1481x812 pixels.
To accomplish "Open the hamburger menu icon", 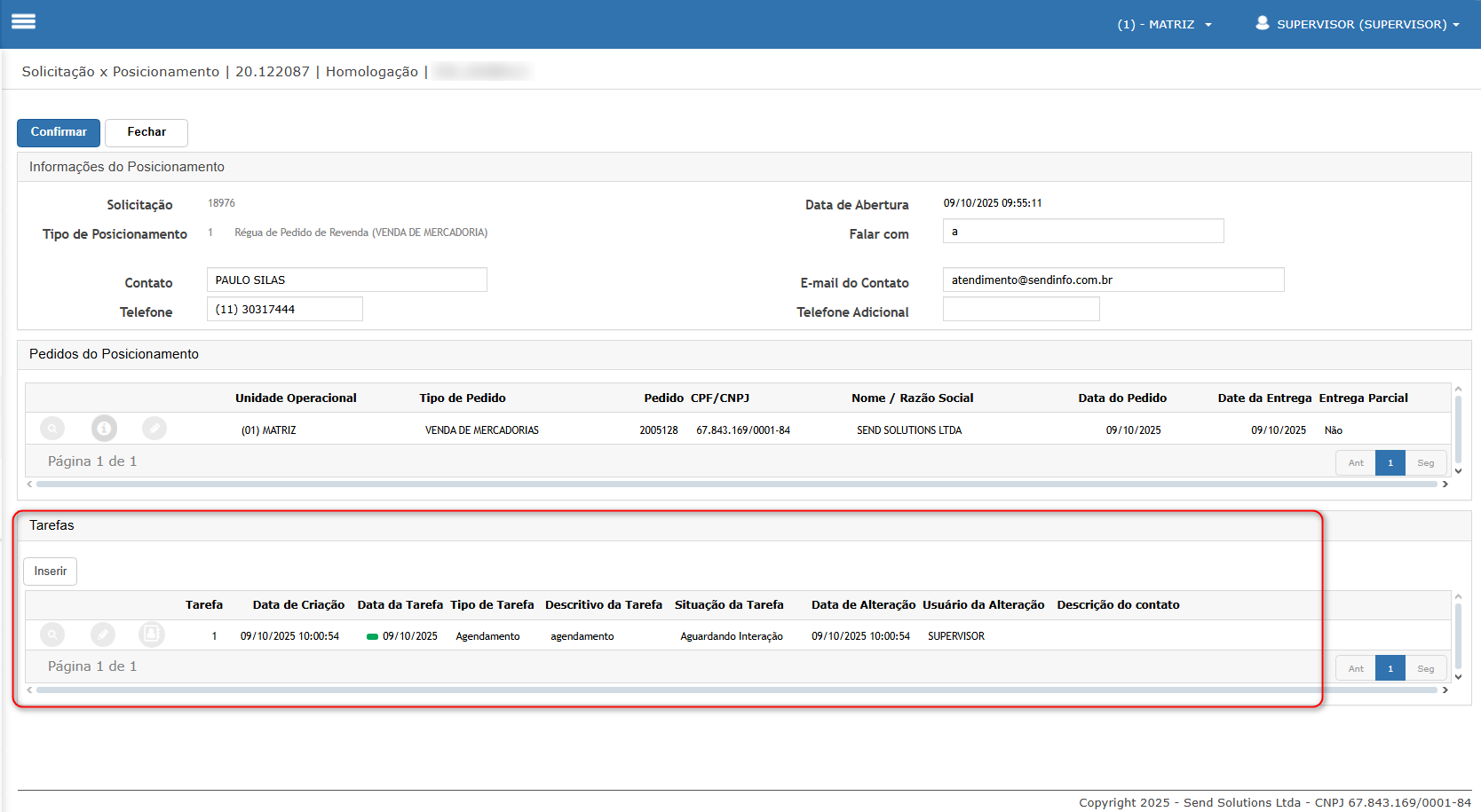I will tap(23, 21).
